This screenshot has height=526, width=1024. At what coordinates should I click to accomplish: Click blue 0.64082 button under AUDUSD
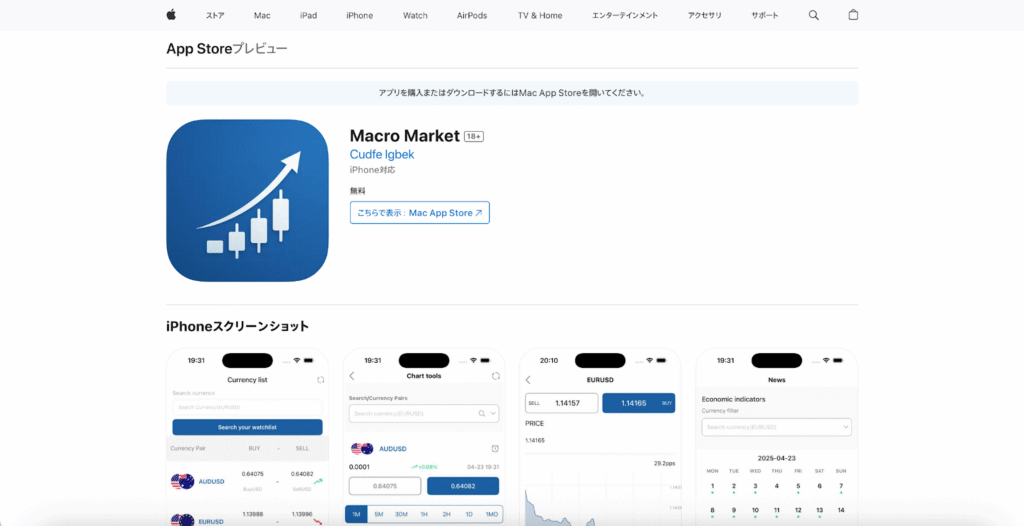tap(463, 486)
